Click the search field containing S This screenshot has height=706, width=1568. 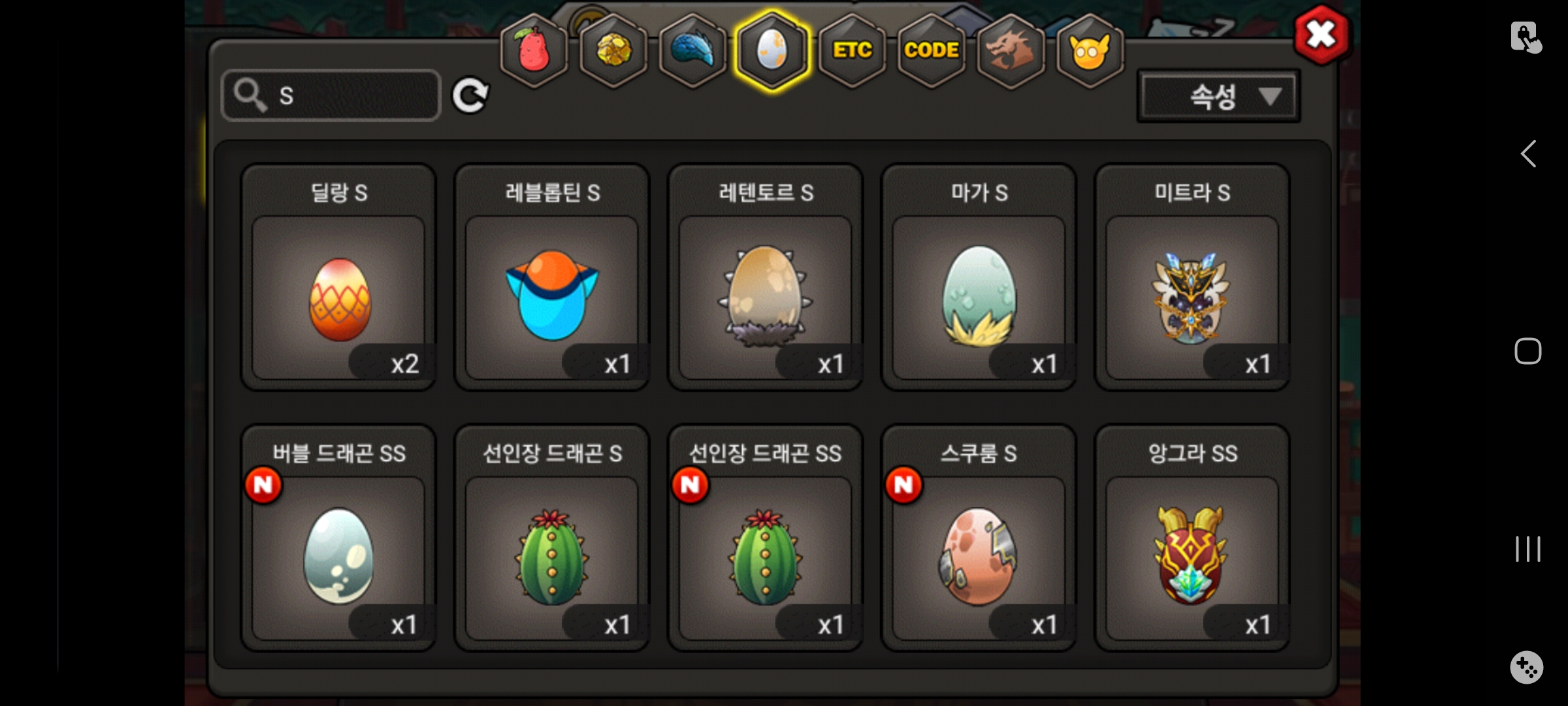(x=331, y=95)
